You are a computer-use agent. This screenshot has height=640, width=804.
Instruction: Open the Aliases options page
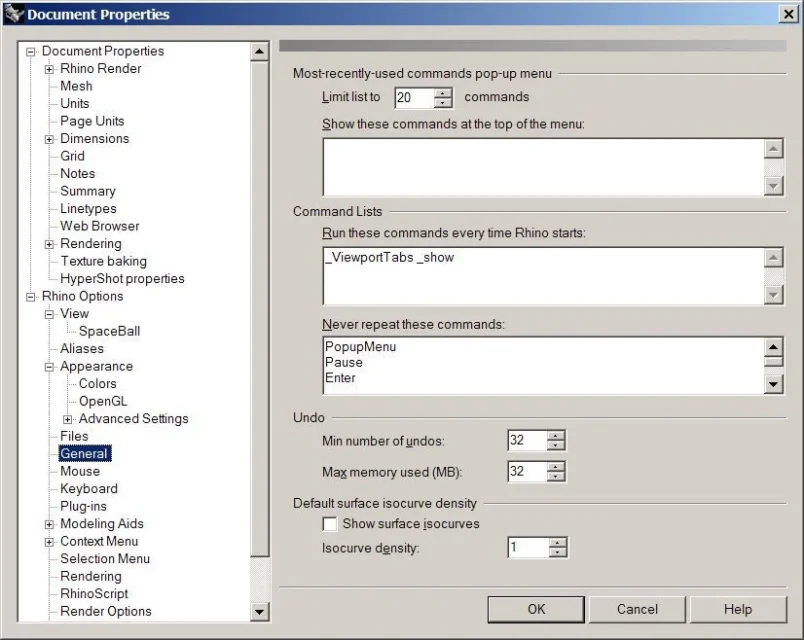[82, 348]
